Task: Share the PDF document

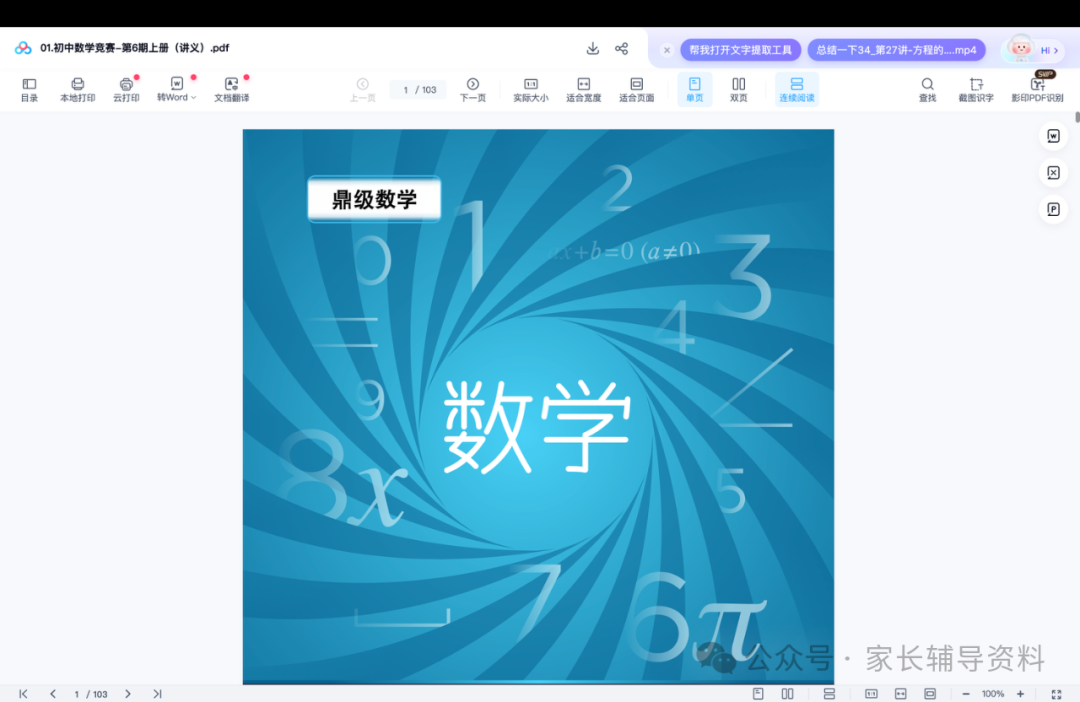Action: (x=621, y=48)
